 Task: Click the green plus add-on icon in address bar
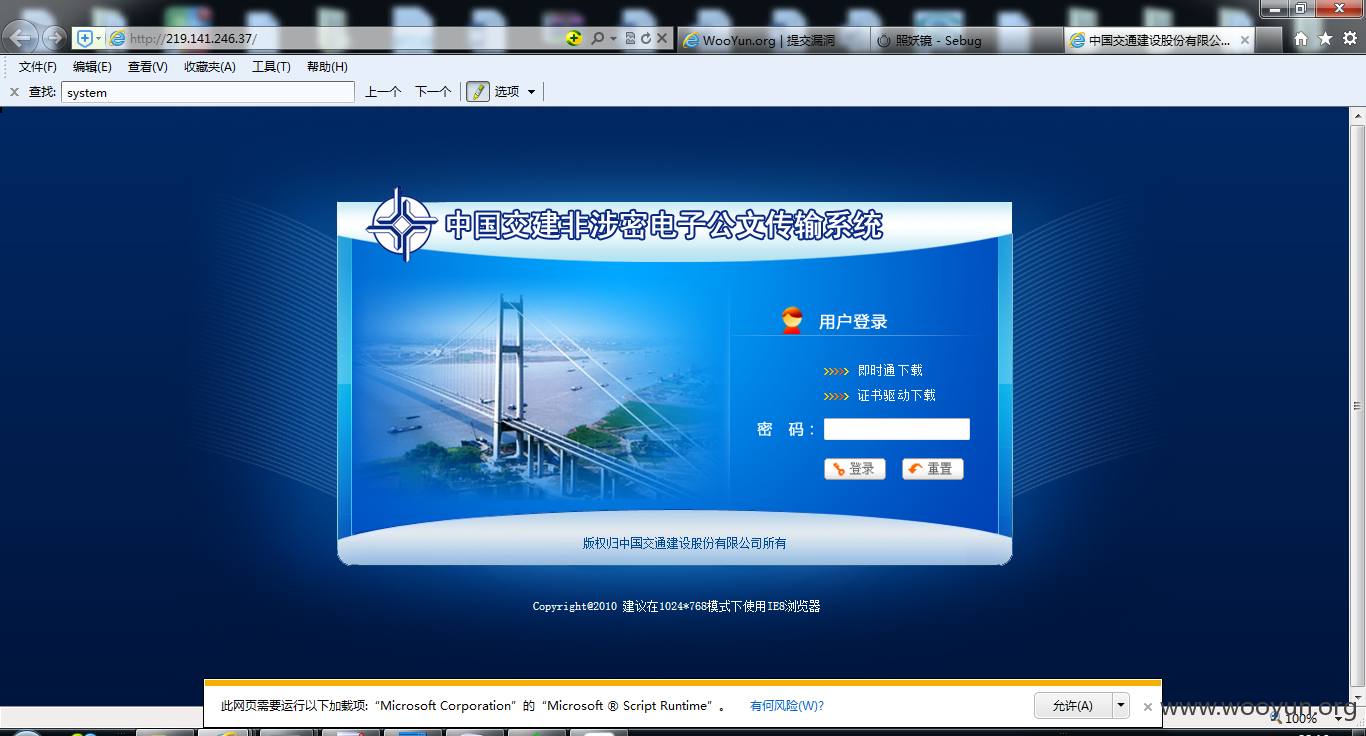click(574, 38)
